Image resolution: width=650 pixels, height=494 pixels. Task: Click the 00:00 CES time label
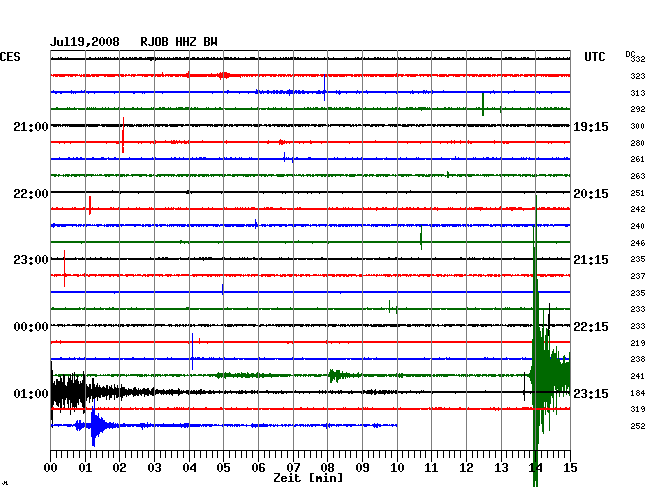coord(31,327)
